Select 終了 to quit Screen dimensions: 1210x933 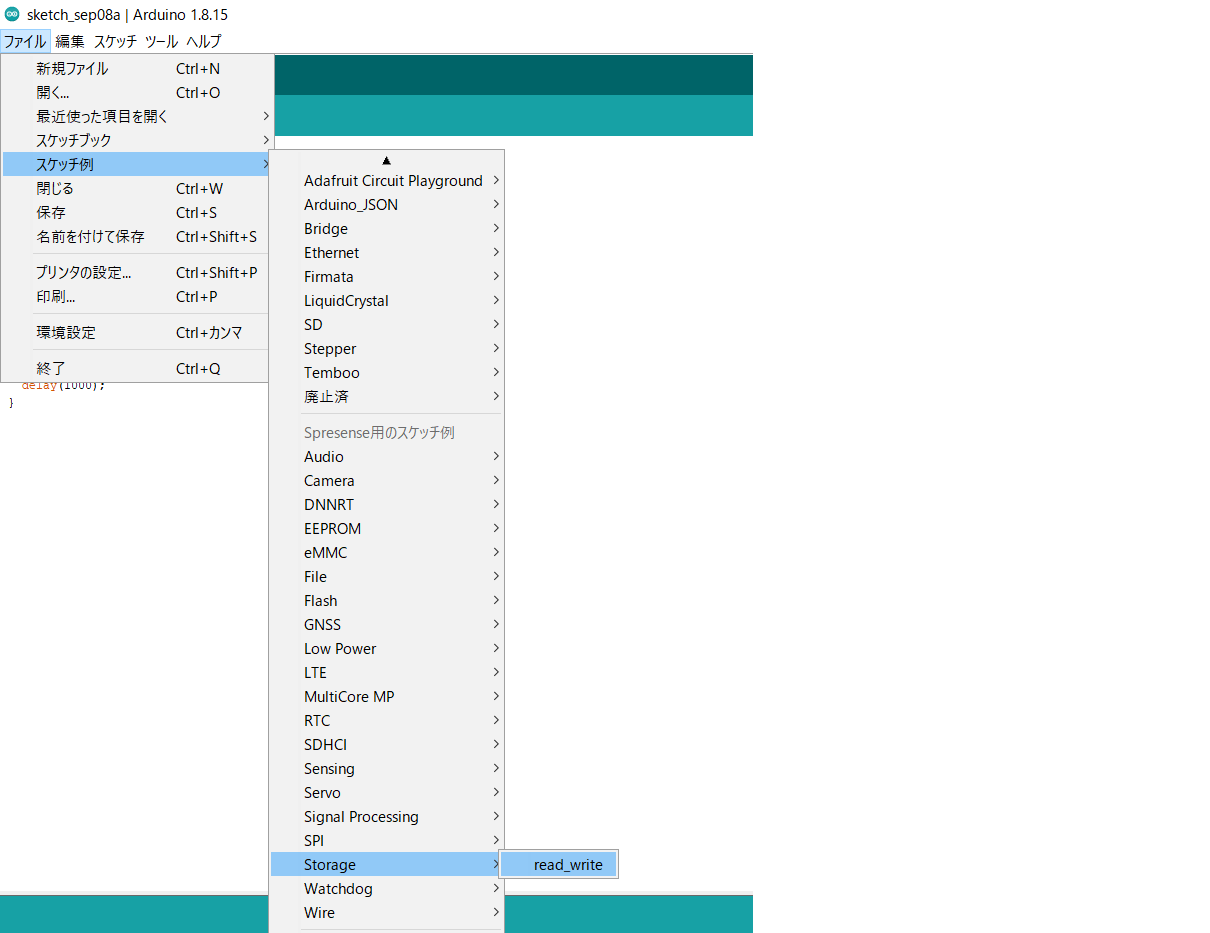point(137,369)
